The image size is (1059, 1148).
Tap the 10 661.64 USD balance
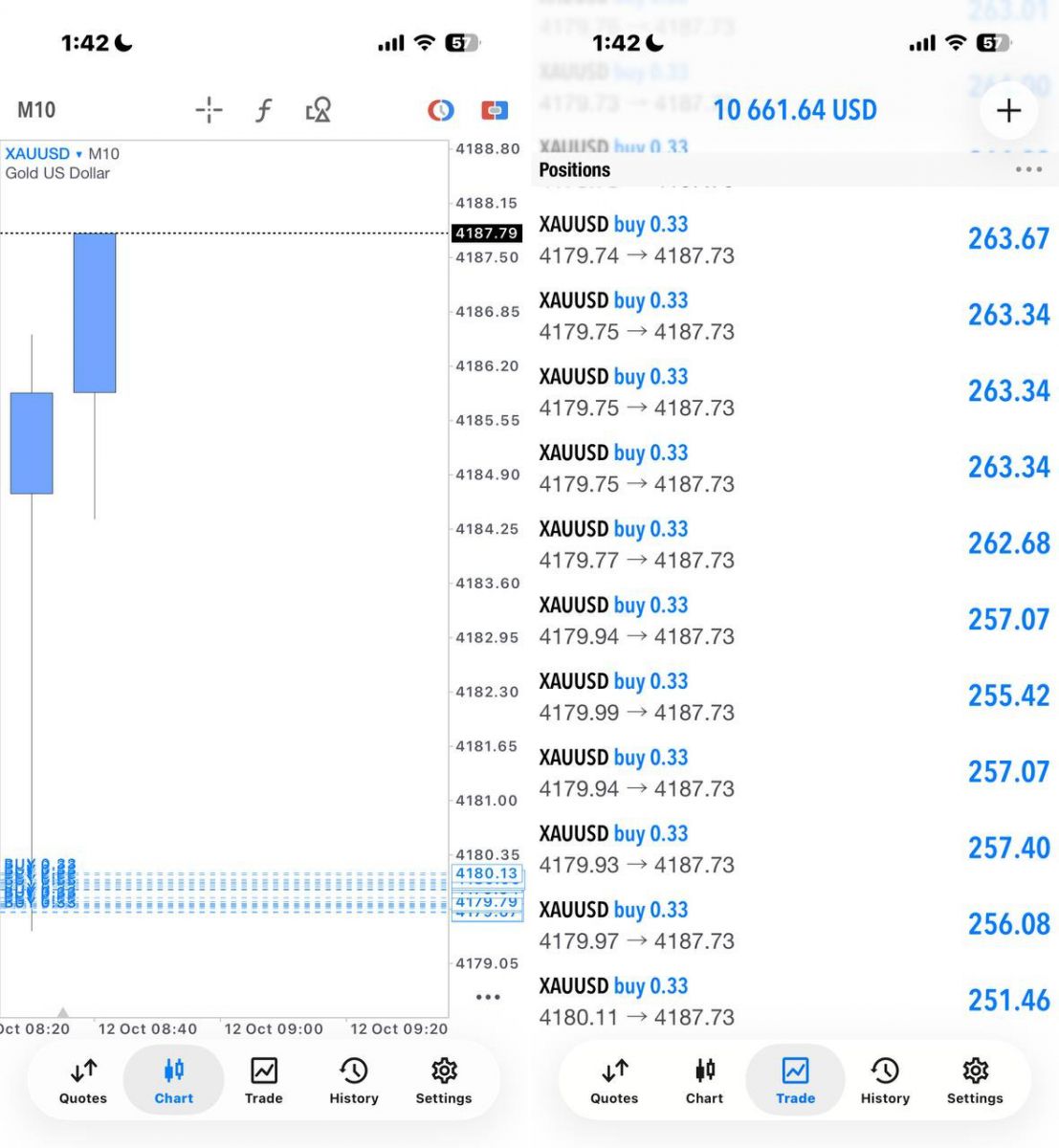(x=795, y=110)
